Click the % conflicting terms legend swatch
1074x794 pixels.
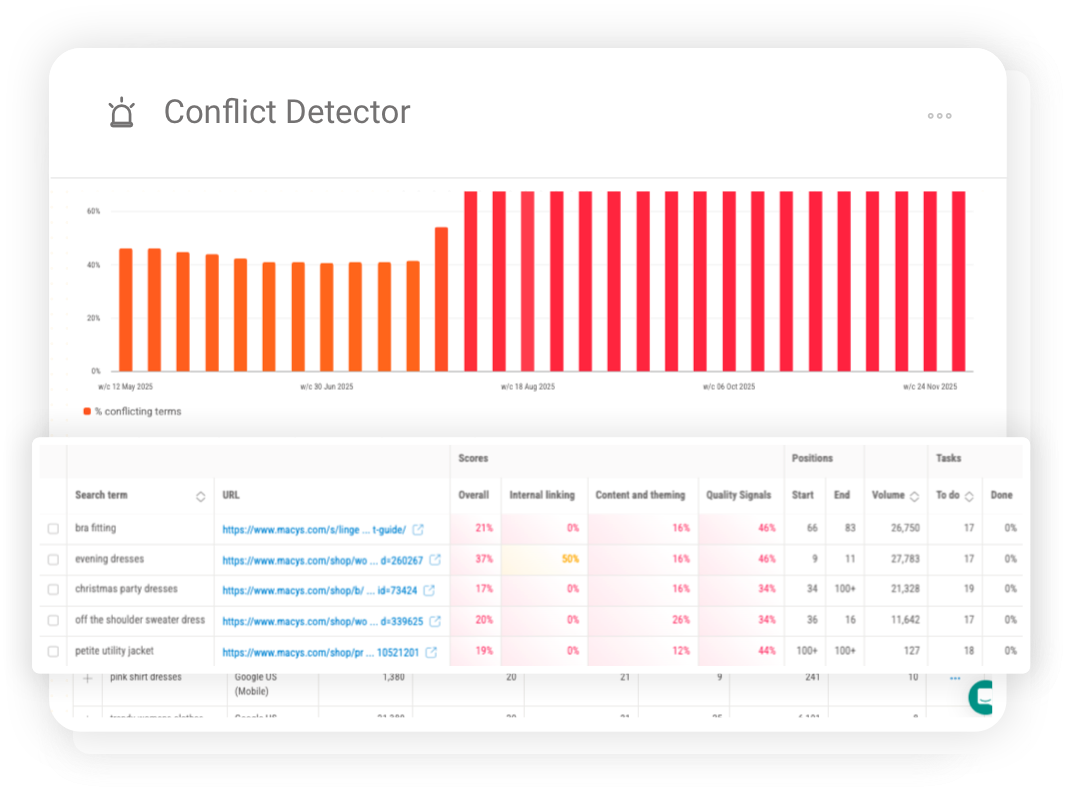tap(86, 411)
